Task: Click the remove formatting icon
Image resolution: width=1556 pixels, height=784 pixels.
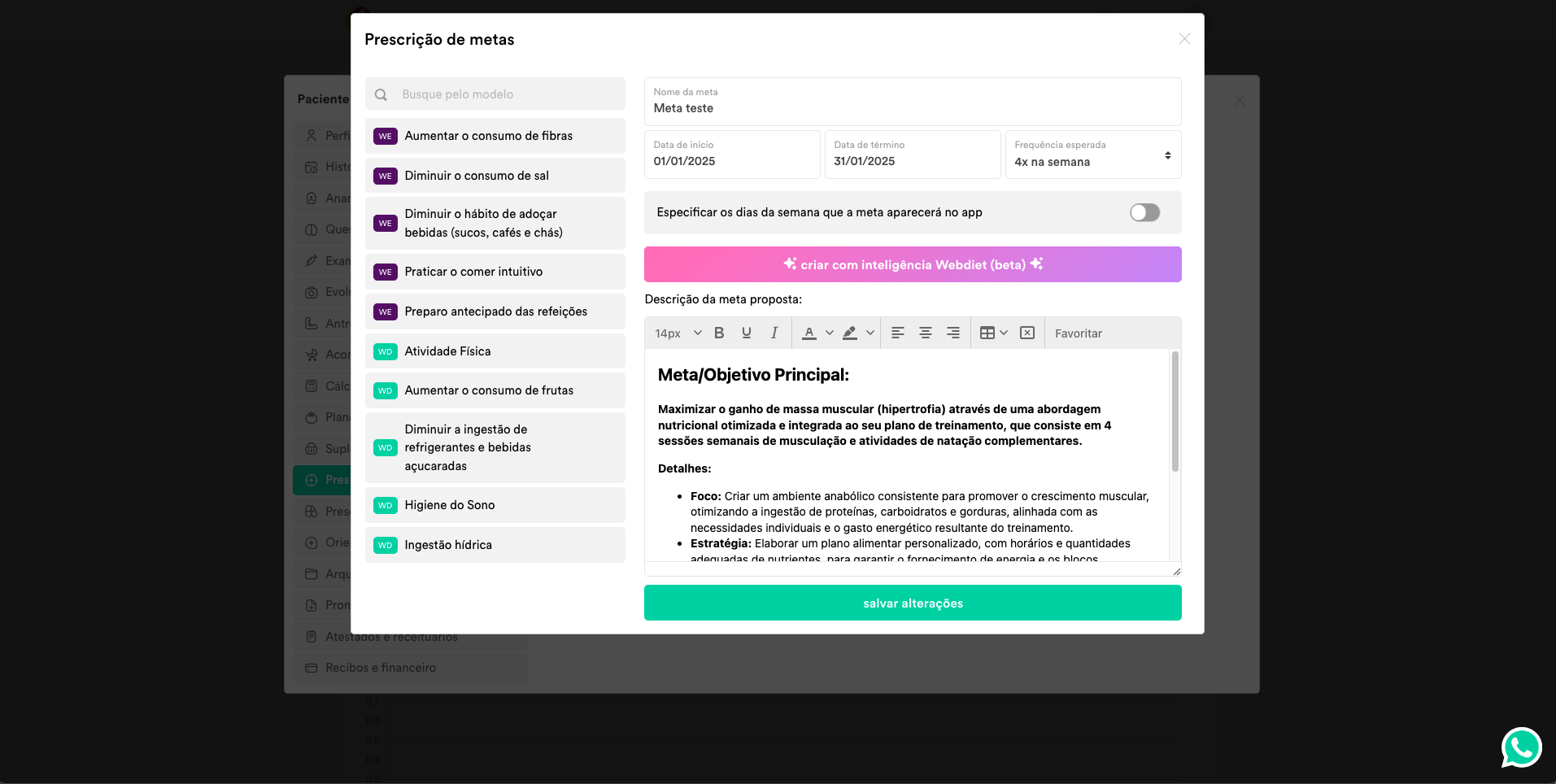Action: click(1027, 333)
